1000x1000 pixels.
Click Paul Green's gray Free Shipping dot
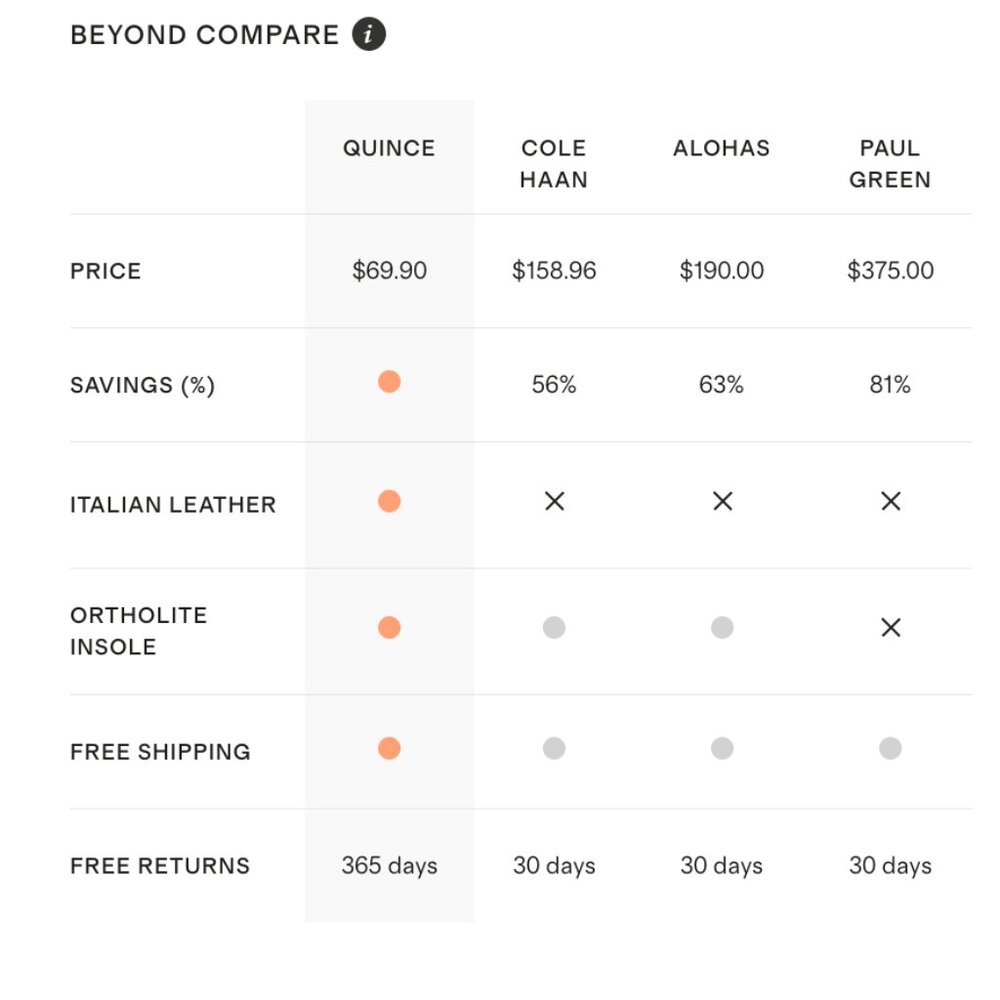point(890,748)
